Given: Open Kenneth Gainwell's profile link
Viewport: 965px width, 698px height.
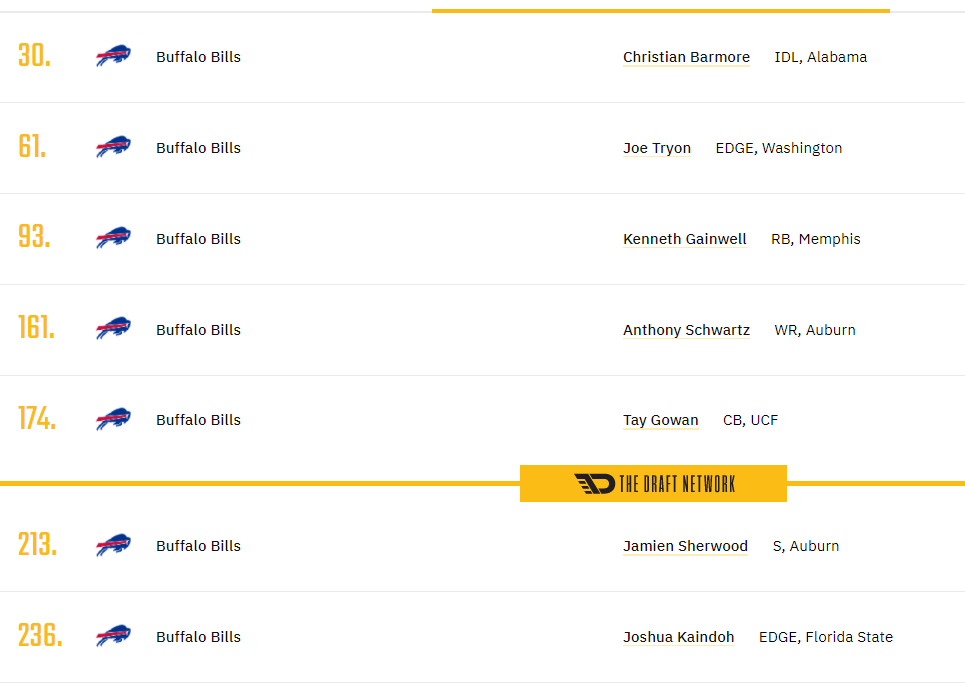Looking at the screenshot, I should 684,239.
